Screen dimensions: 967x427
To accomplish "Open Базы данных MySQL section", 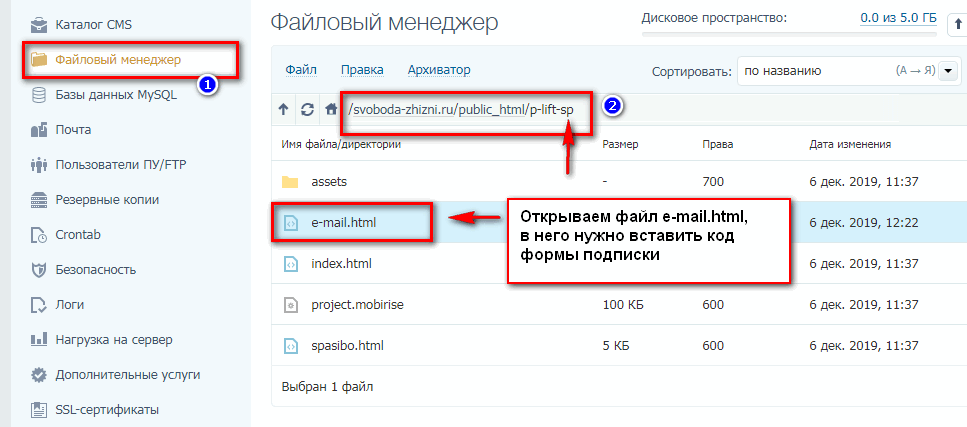I will click(116, 95).
